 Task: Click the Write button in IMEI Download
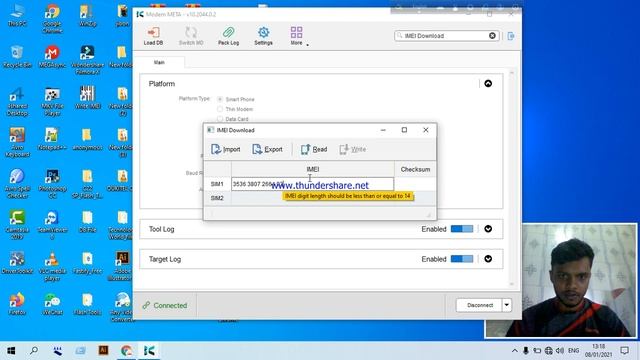[x=353, y=149]
